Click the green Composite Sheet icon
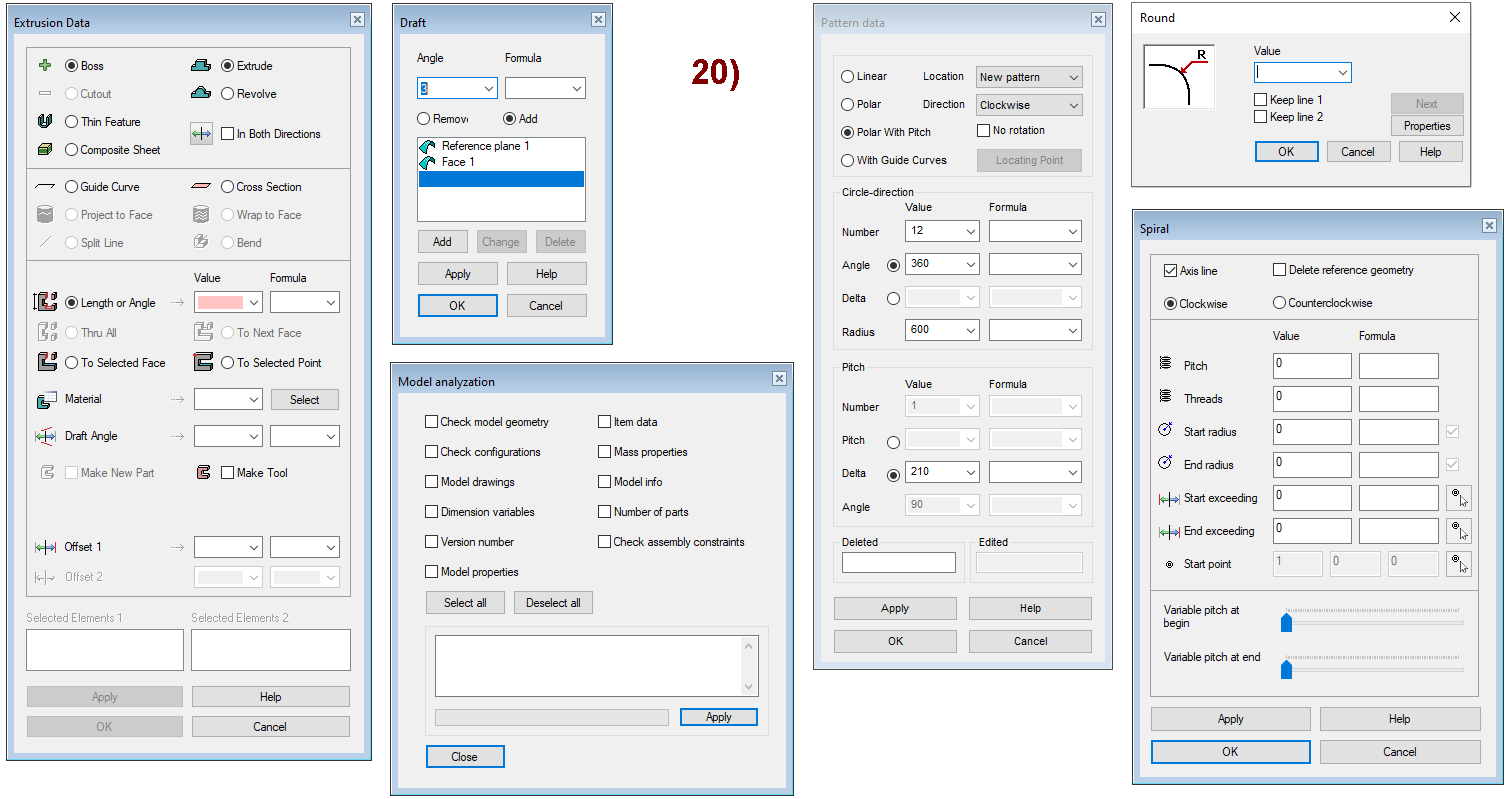 tap(44, 150)
